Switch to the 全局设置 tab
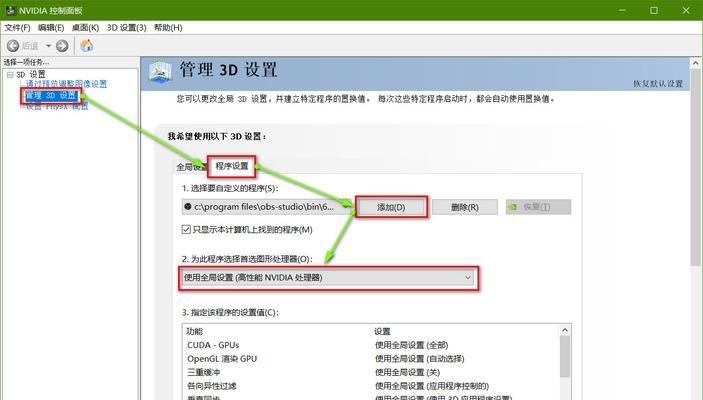The height and width of the screenshot is (400, 703). [191, 167]
